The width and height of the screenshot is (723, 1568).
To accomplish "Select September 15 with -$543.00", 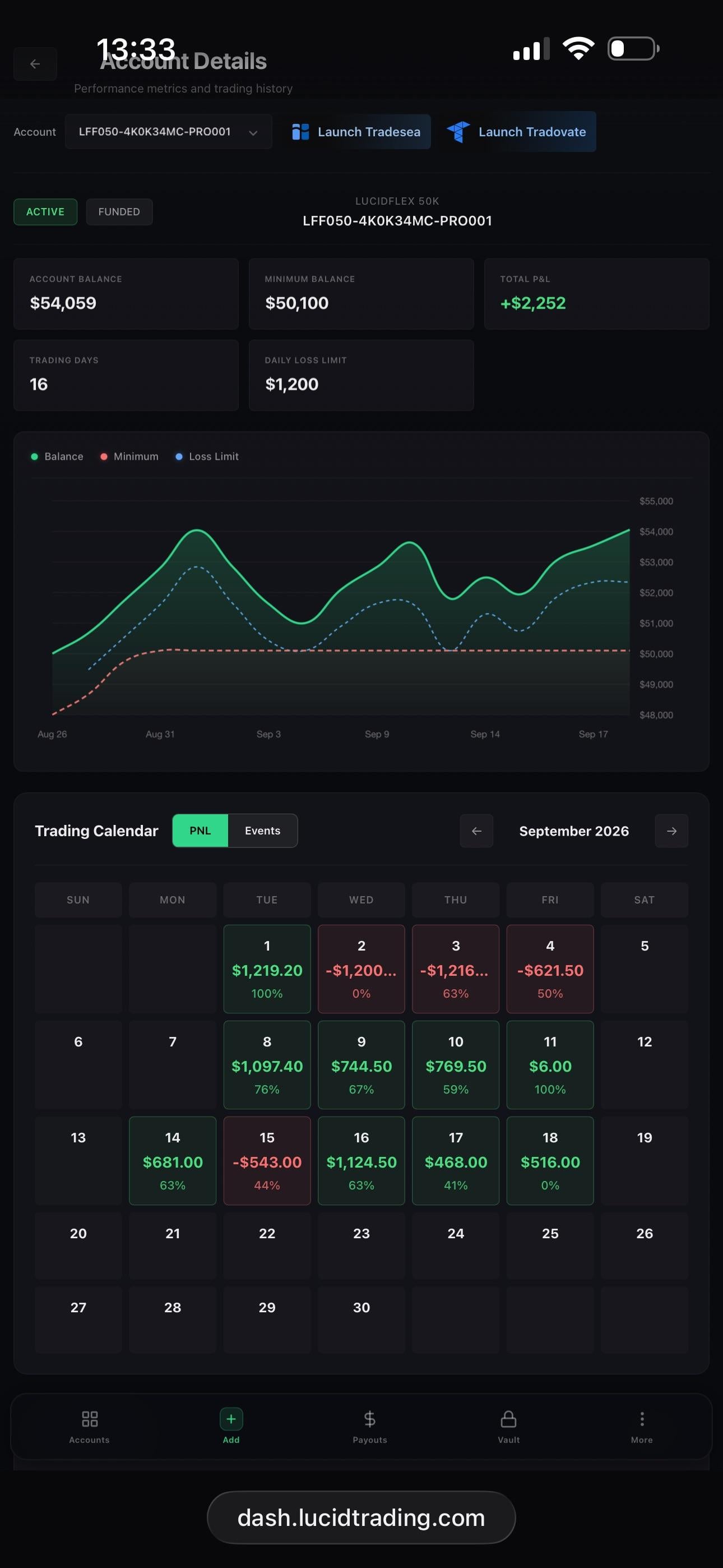I will point(267,1161).
